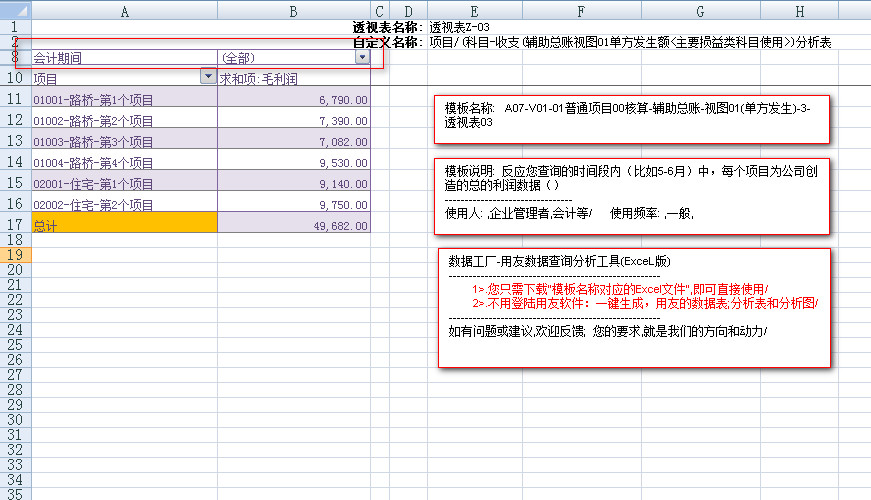The width and height of the screenshot is (871, 500).
Task: Open the 项目 row label filter dropdown
Action: [208, 77]
